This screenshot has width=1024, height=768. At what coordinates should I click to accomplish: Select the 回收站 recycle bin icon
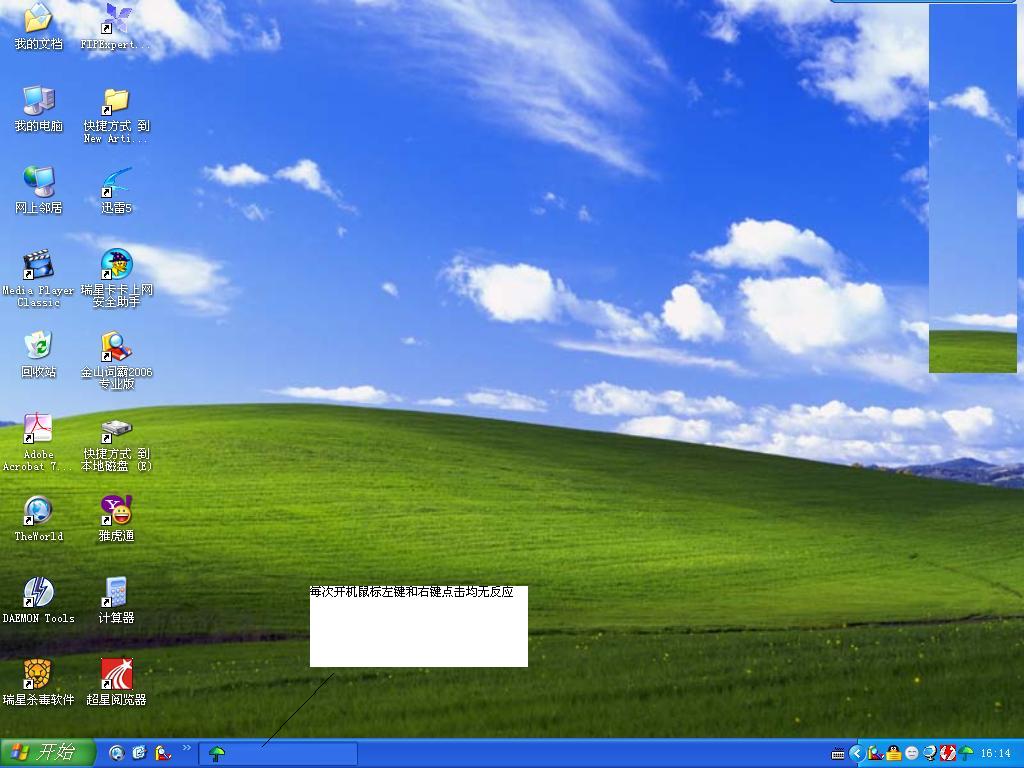pos(38,347)
